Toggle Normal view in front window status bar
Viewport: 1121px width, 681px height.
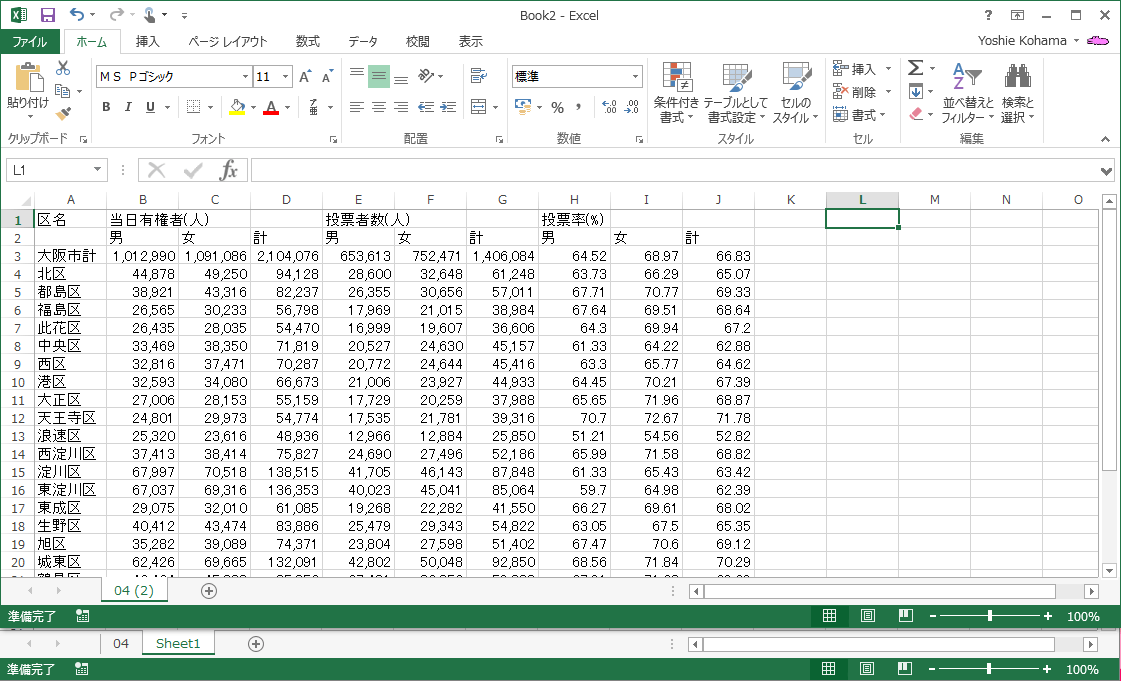(x=829, y=616)
